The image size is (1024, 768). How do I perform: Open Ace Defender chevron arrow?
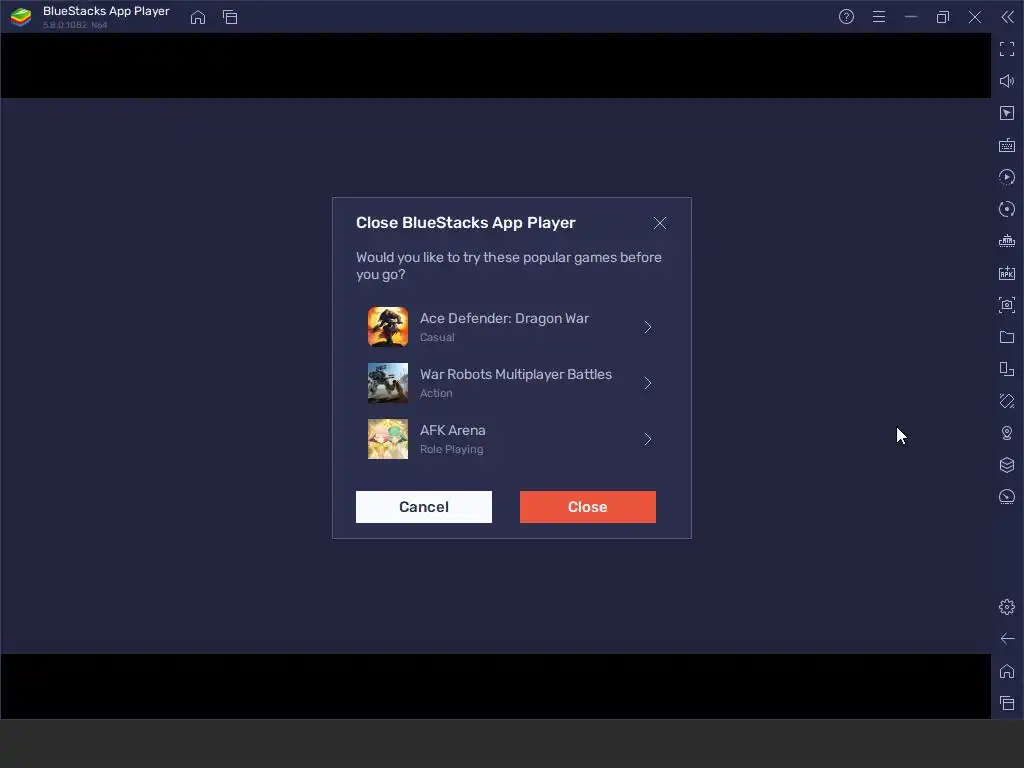[648, 327]
